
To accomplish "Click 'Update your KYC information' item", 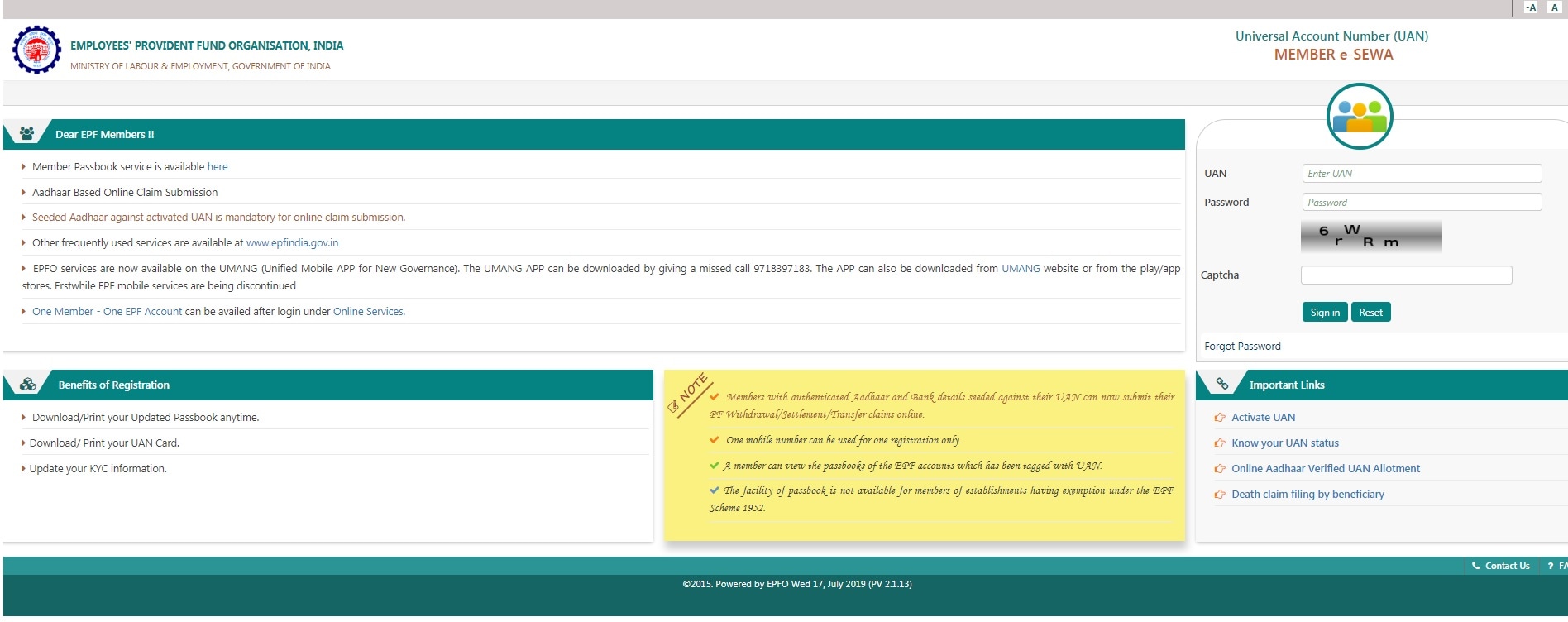I will [98, 469].
